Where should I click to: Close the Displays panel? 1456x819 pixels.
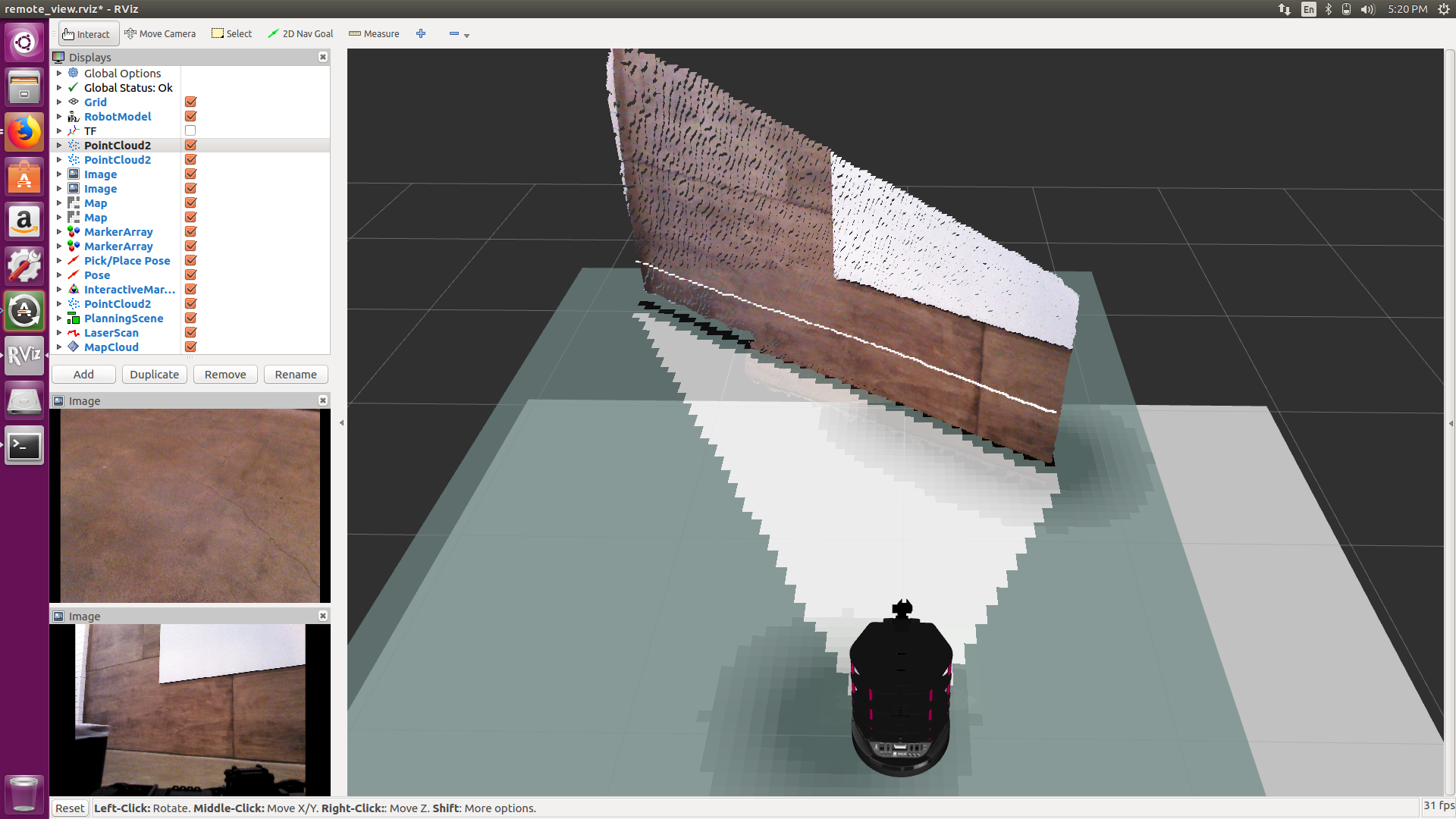[323, 57]
